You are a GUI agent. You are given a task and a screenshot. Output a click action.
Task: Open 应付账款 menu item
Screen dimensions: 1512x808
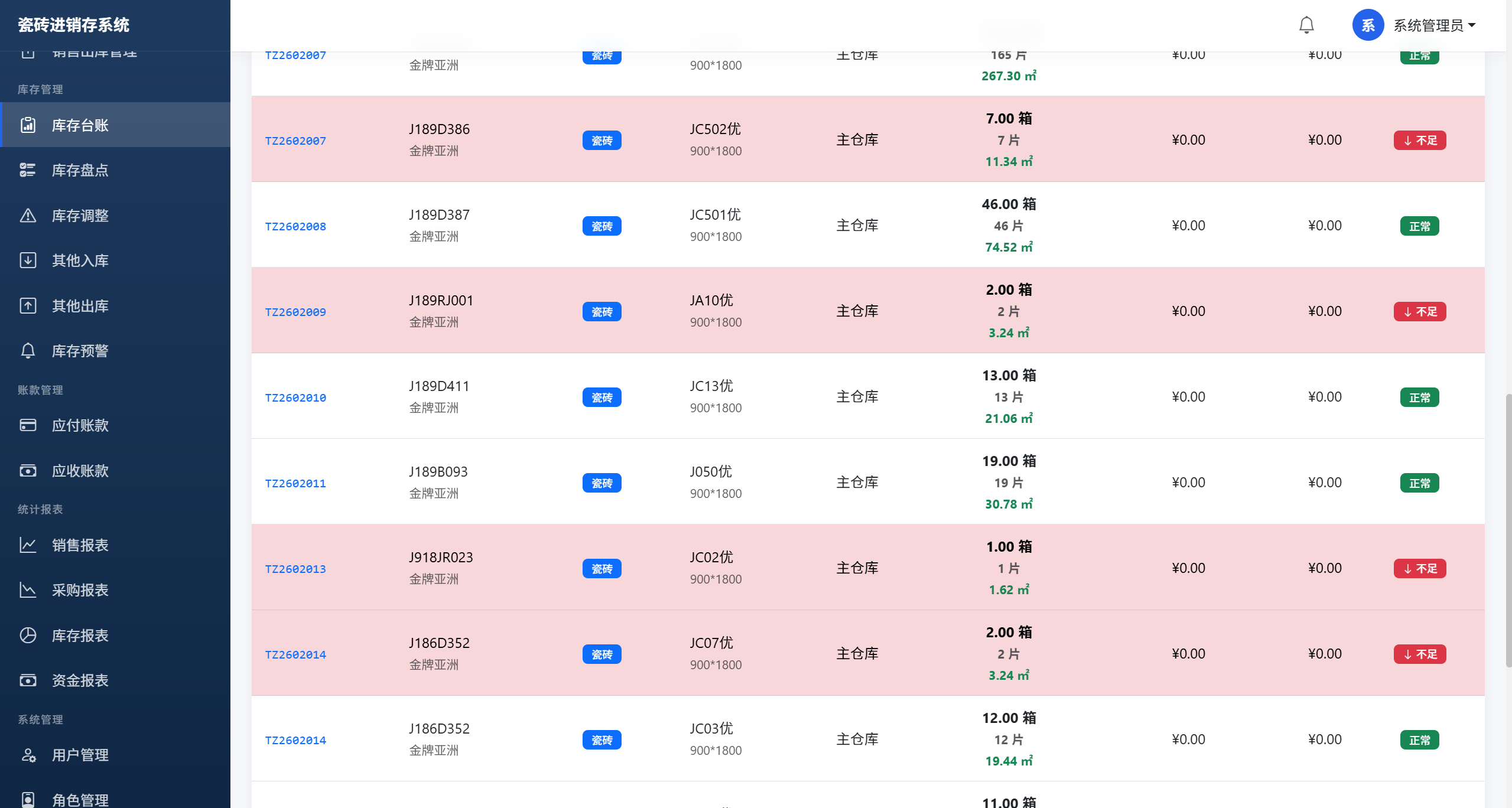(115, 425)
